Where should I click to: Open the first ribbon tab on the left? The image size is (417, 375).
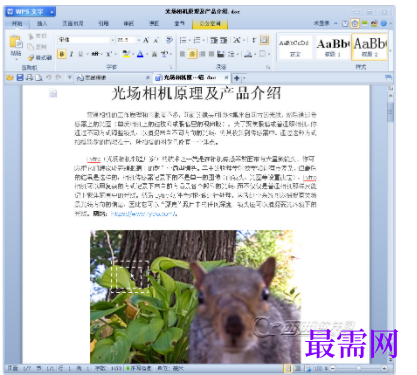point(17,24)
